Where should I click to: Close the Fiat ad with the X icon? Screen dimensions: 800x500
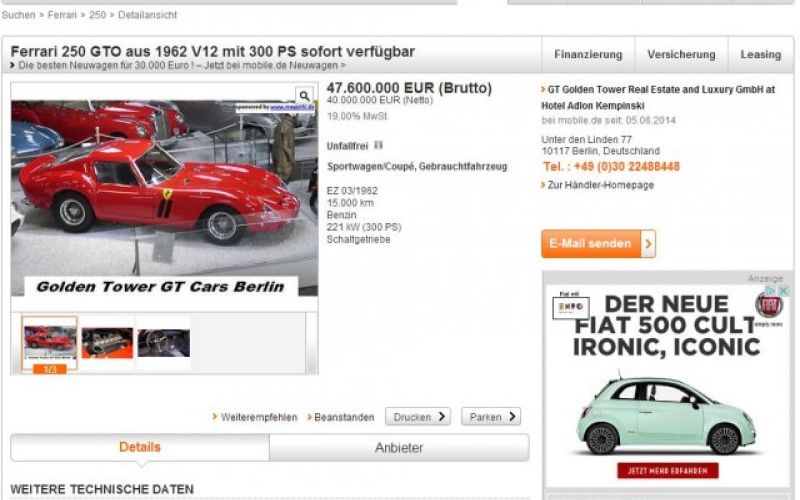click(x=784, y=291)
